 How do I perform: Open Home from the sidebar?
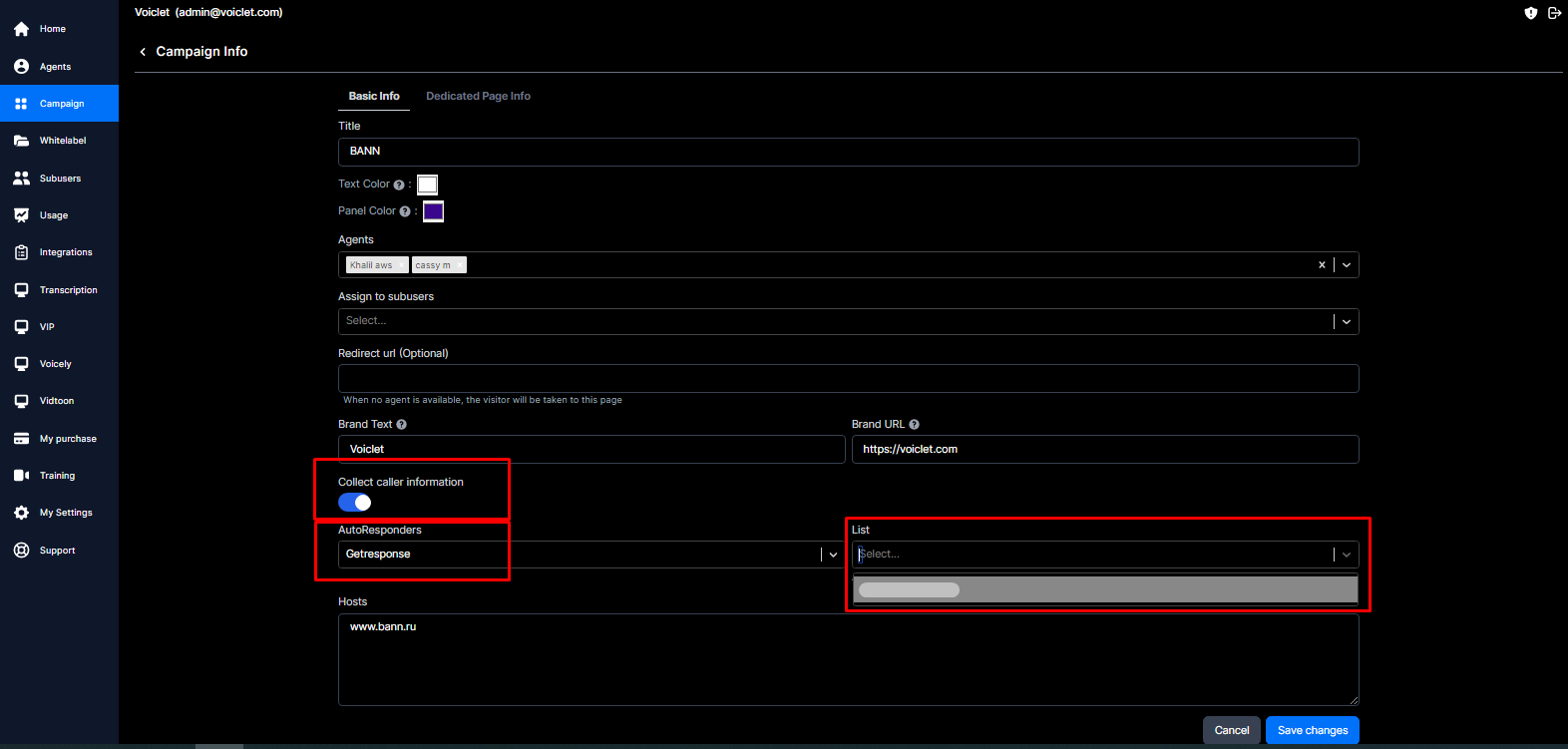58,29
